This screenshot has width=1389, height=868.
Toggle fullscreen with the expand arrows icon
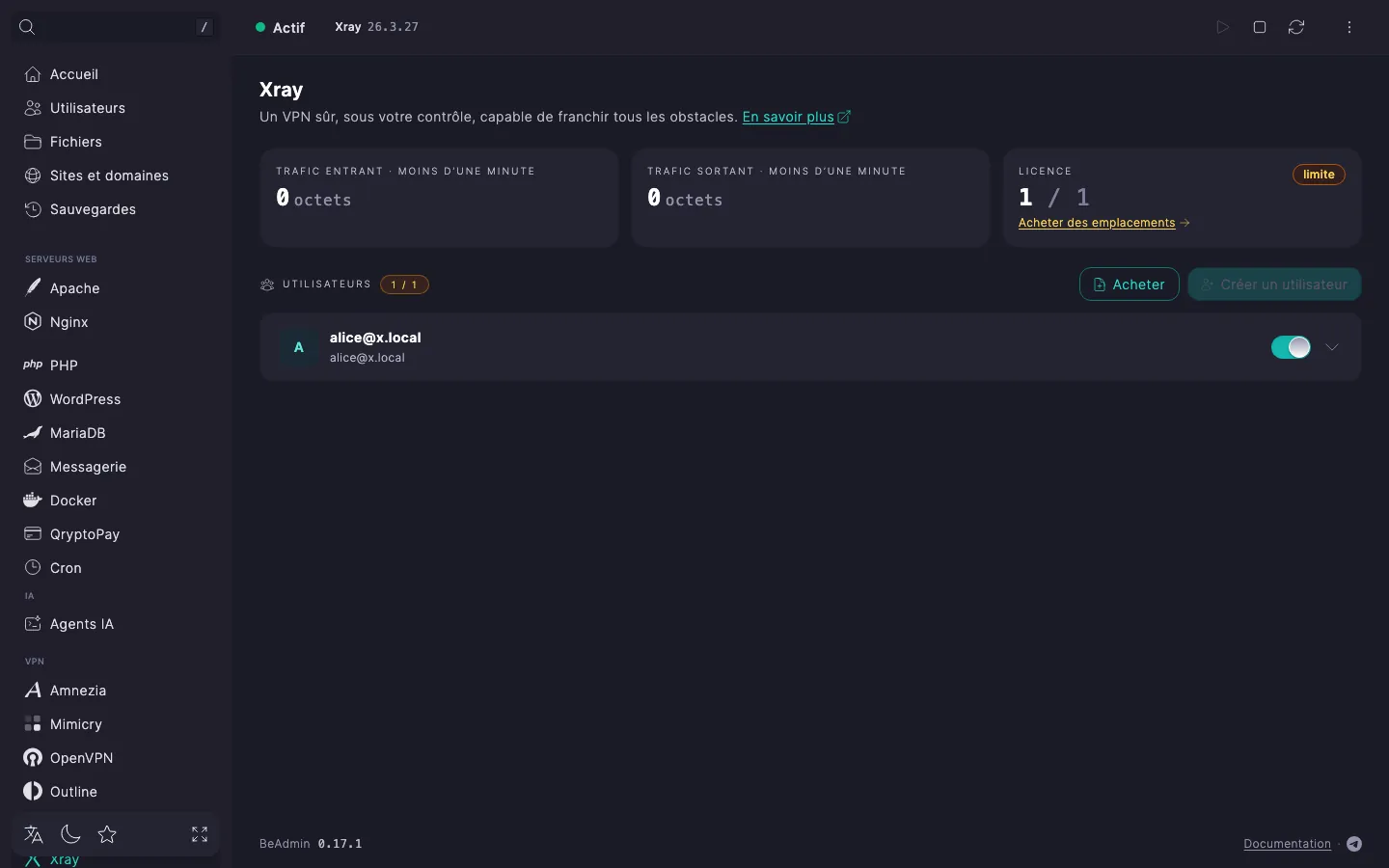(200, 834)
